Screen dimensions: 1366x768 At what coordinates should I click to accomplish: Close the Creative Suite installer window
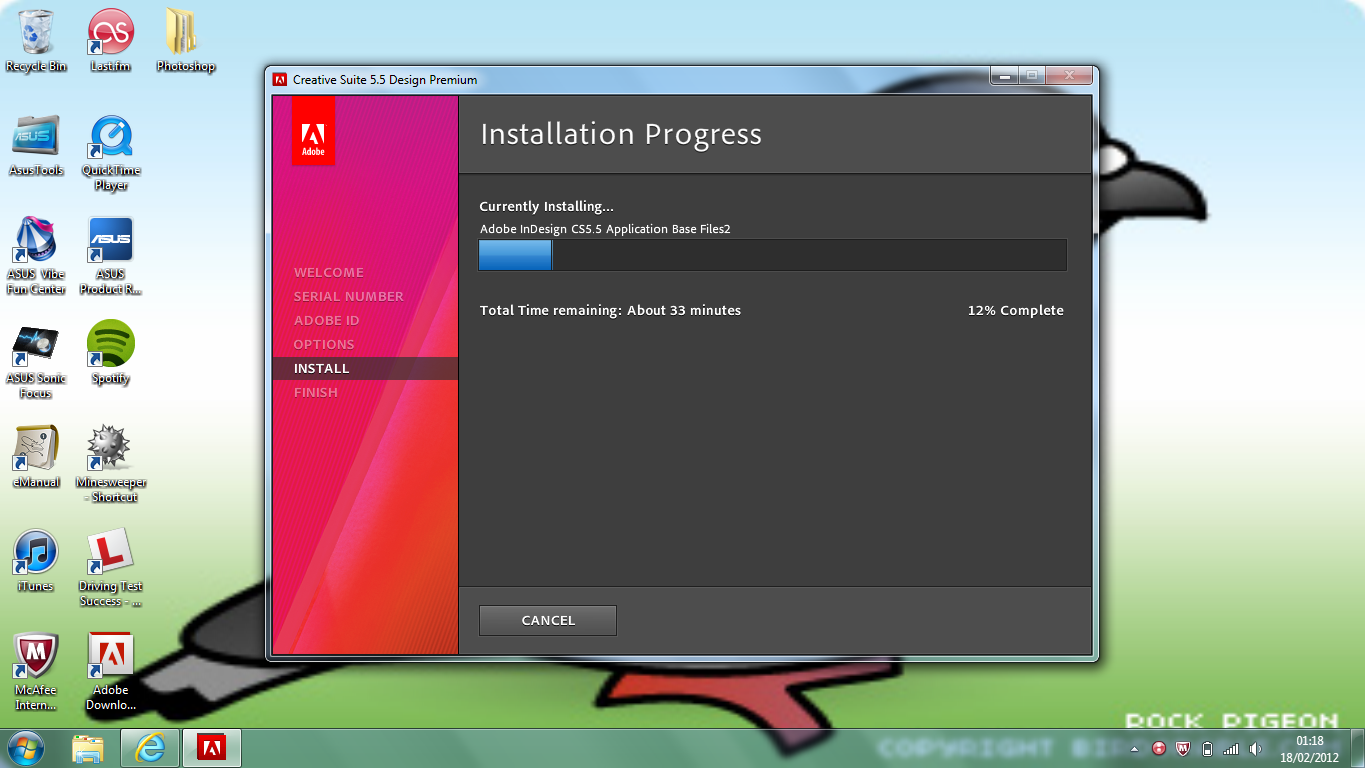[x=1069, y=75]
